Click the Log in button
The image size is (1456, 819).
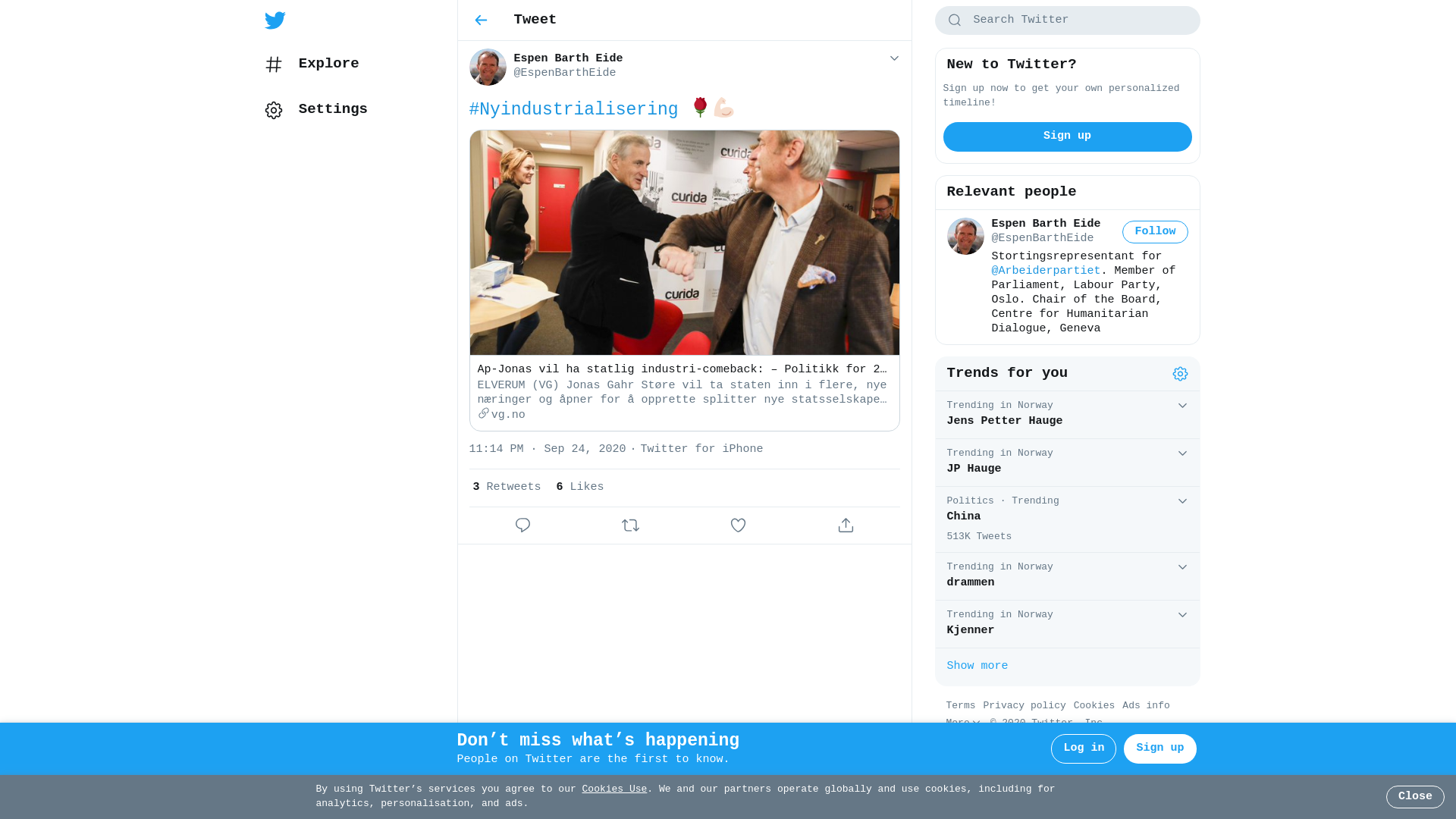1083,748
